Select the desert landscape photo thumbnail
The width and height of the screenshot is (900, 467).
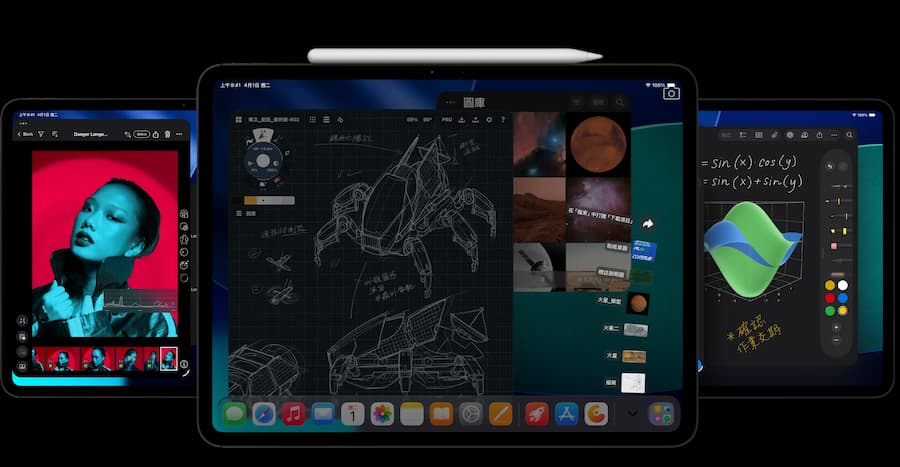pos(539,209)
